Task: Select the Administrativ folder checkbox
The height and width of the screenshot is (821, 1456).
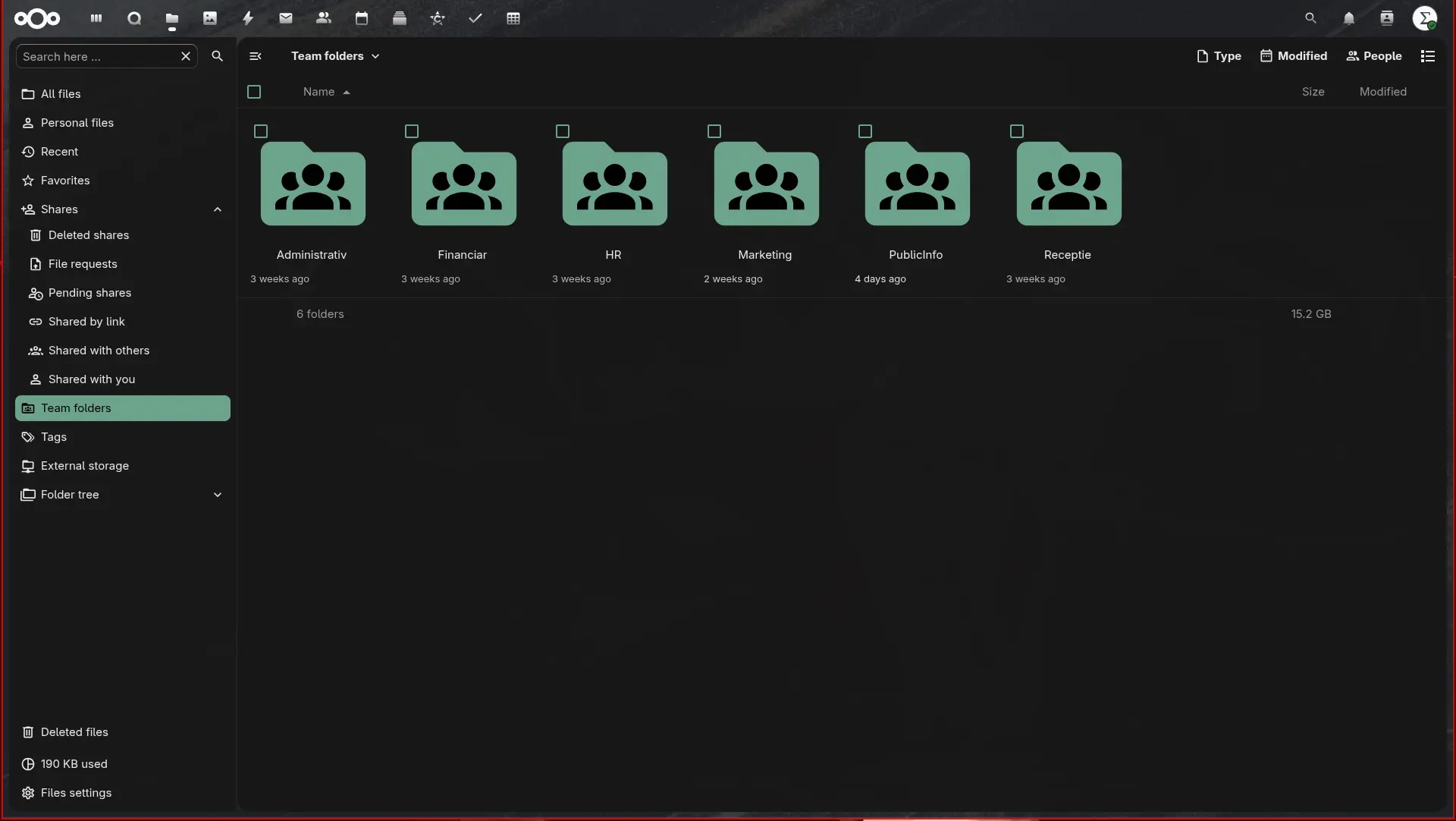Action: coord(261,131)
